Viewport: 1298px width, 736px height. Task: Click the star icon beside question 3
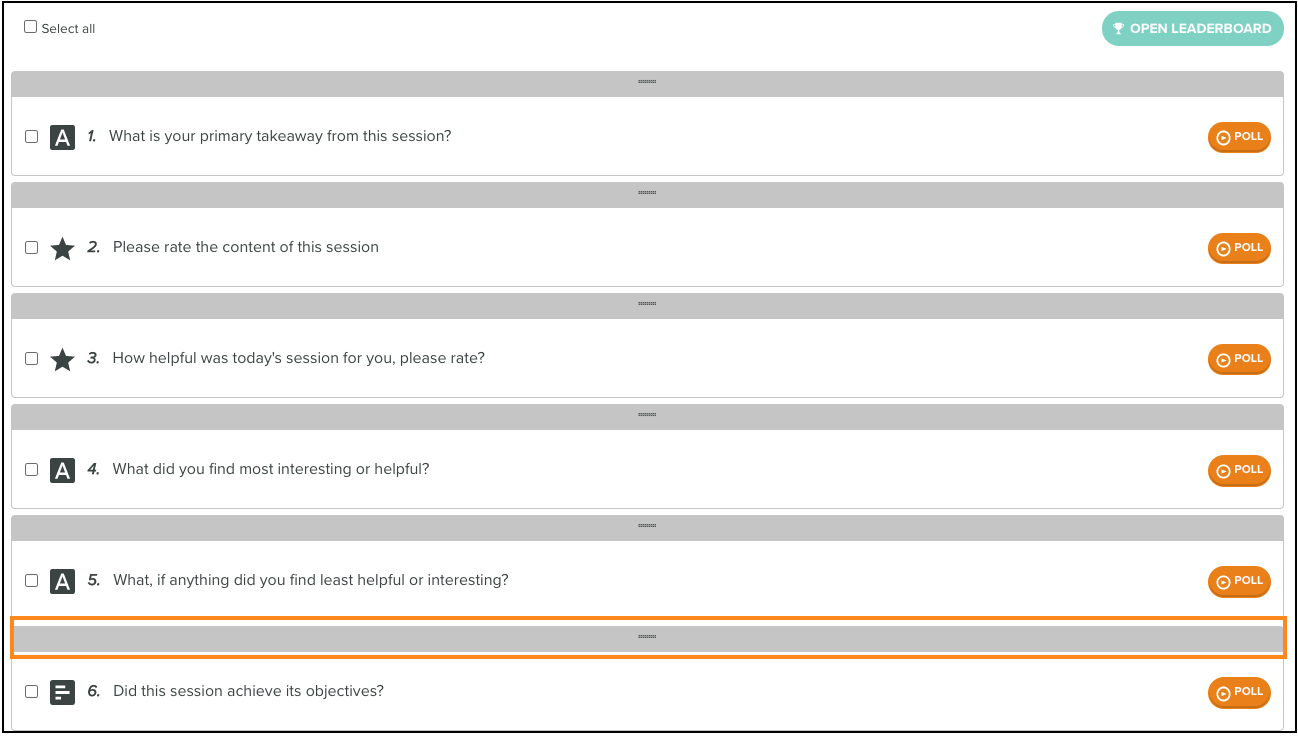click(x=62, y=359)
